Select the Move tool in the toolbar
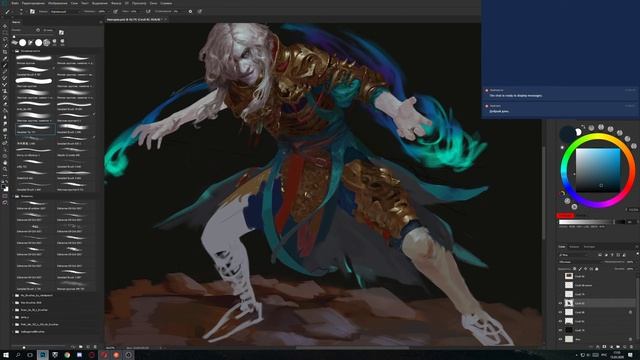Image resolution: width=640 pixels, height=360 pixels. pos(5,26)
